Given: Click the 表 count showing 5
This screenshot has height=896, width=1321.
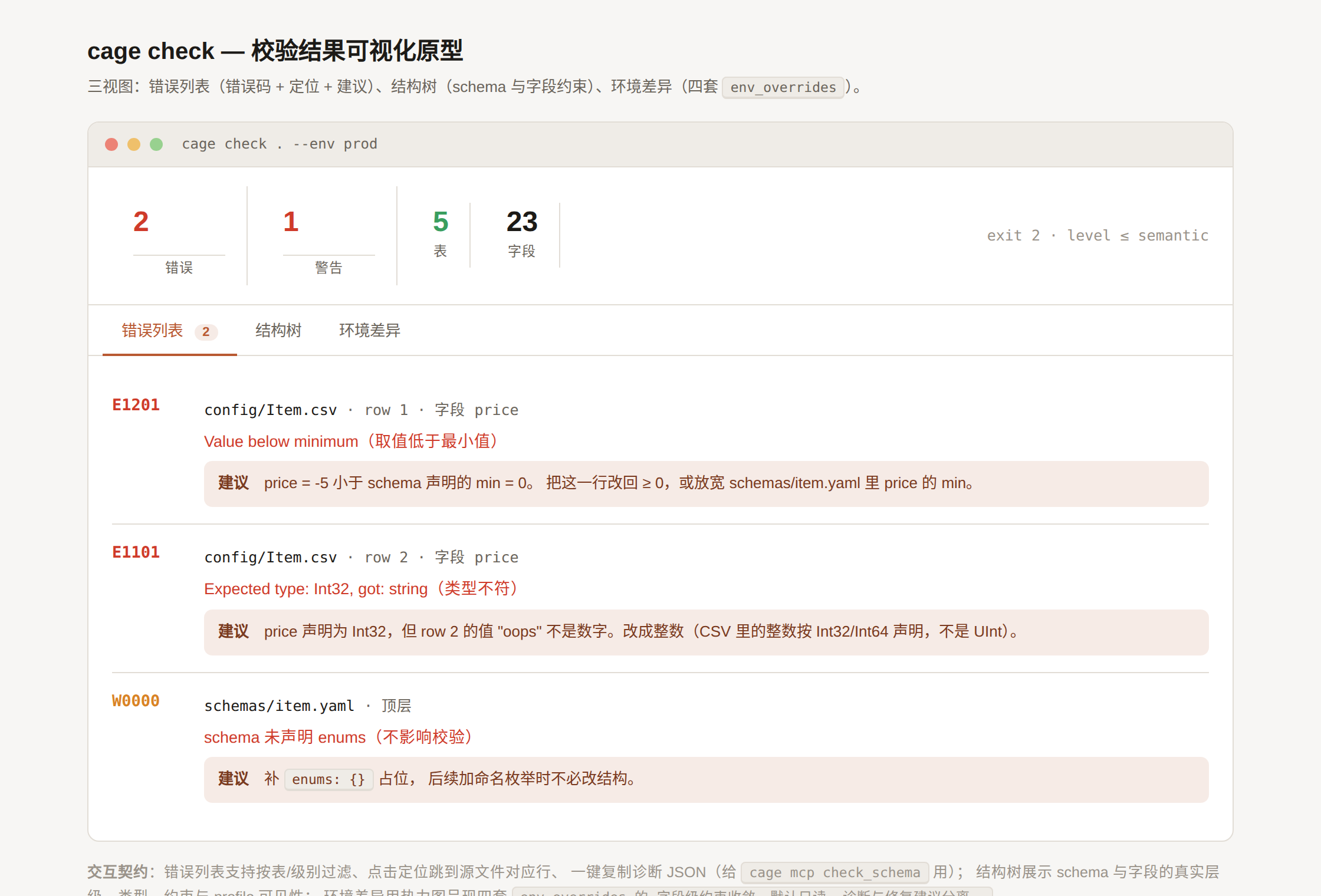Looking at the screenshot, I should (x=441, y=235).
